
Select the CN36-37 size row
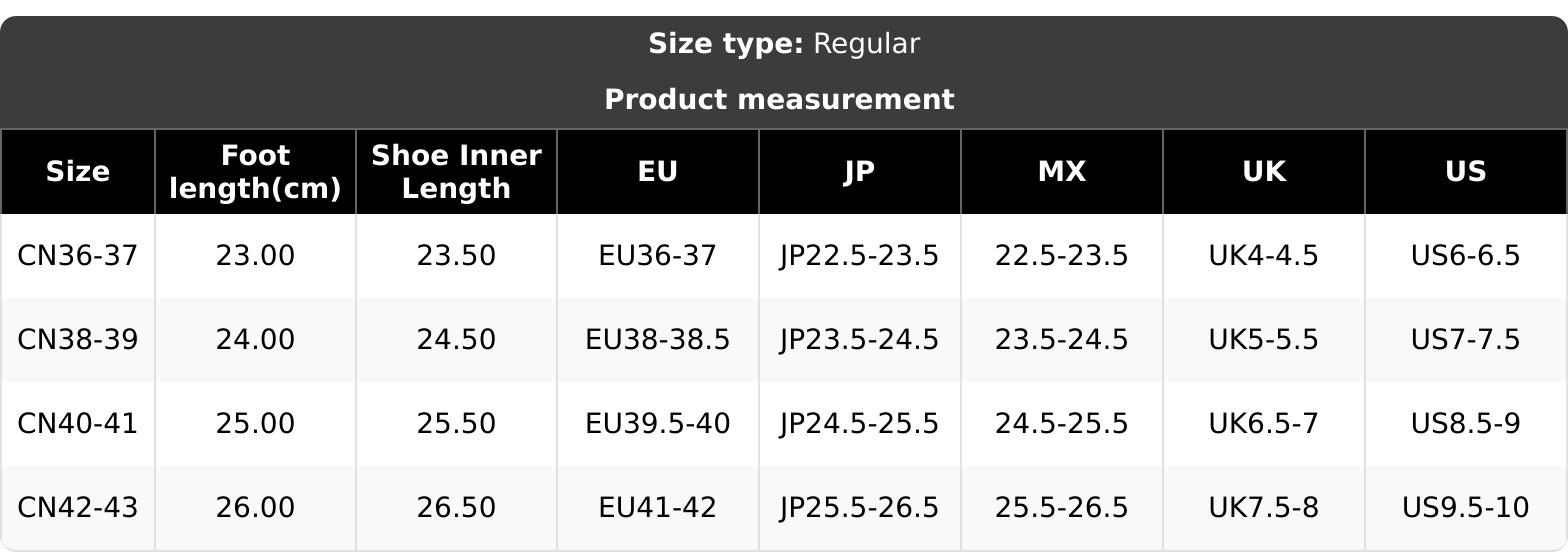click(x=77, y=256)
